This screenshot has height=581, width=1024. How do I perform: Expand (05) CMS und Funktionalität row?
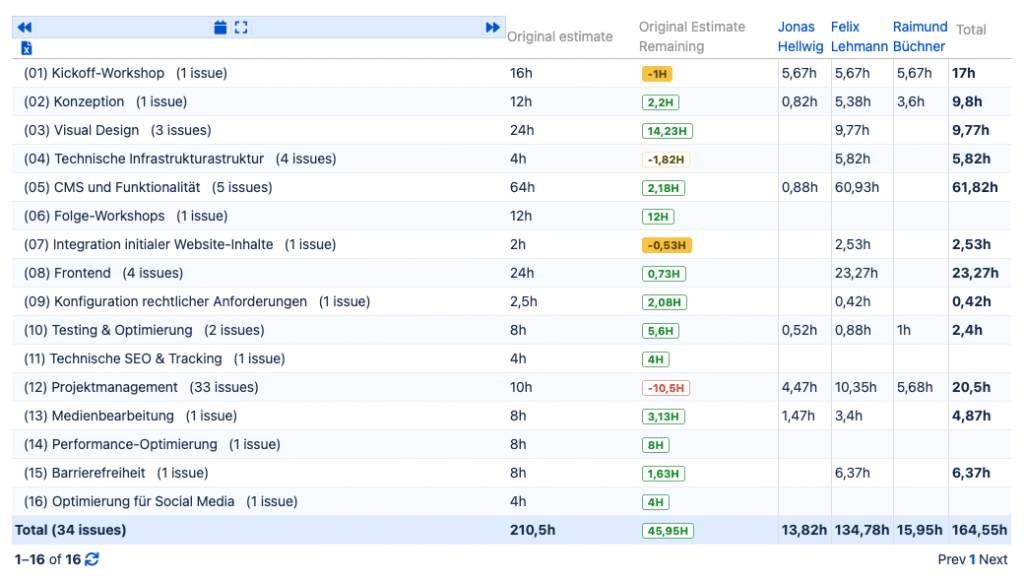coord(148,187)
